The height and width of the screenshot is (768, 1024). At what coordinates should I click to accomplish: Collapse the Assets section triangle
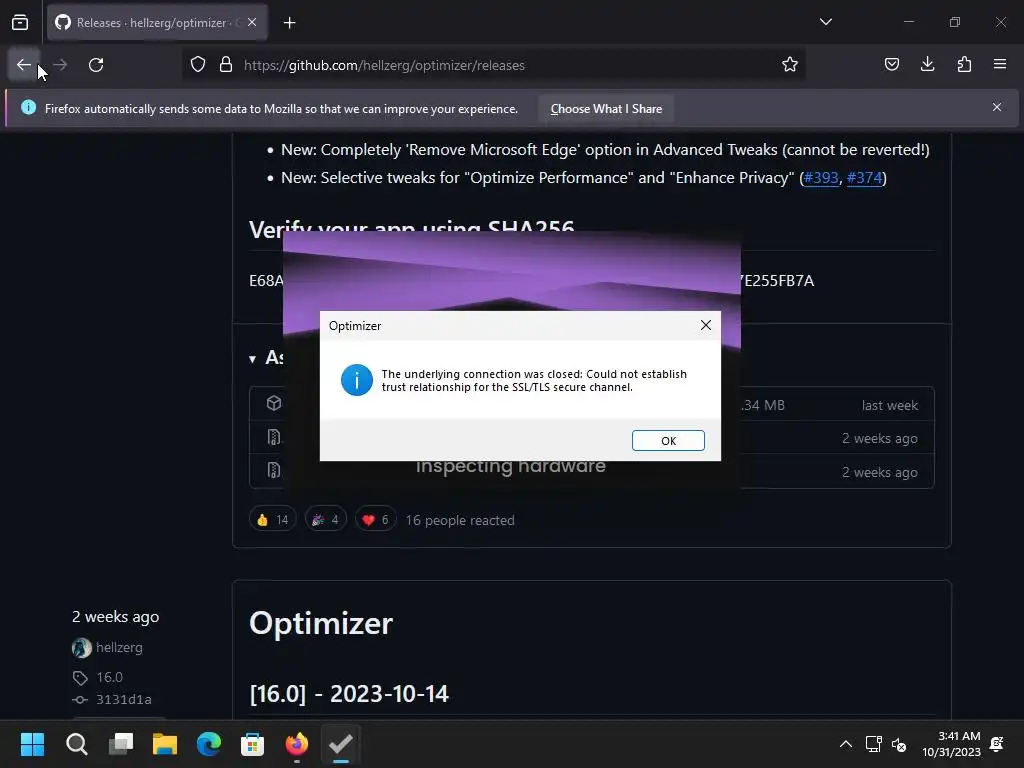253,359
